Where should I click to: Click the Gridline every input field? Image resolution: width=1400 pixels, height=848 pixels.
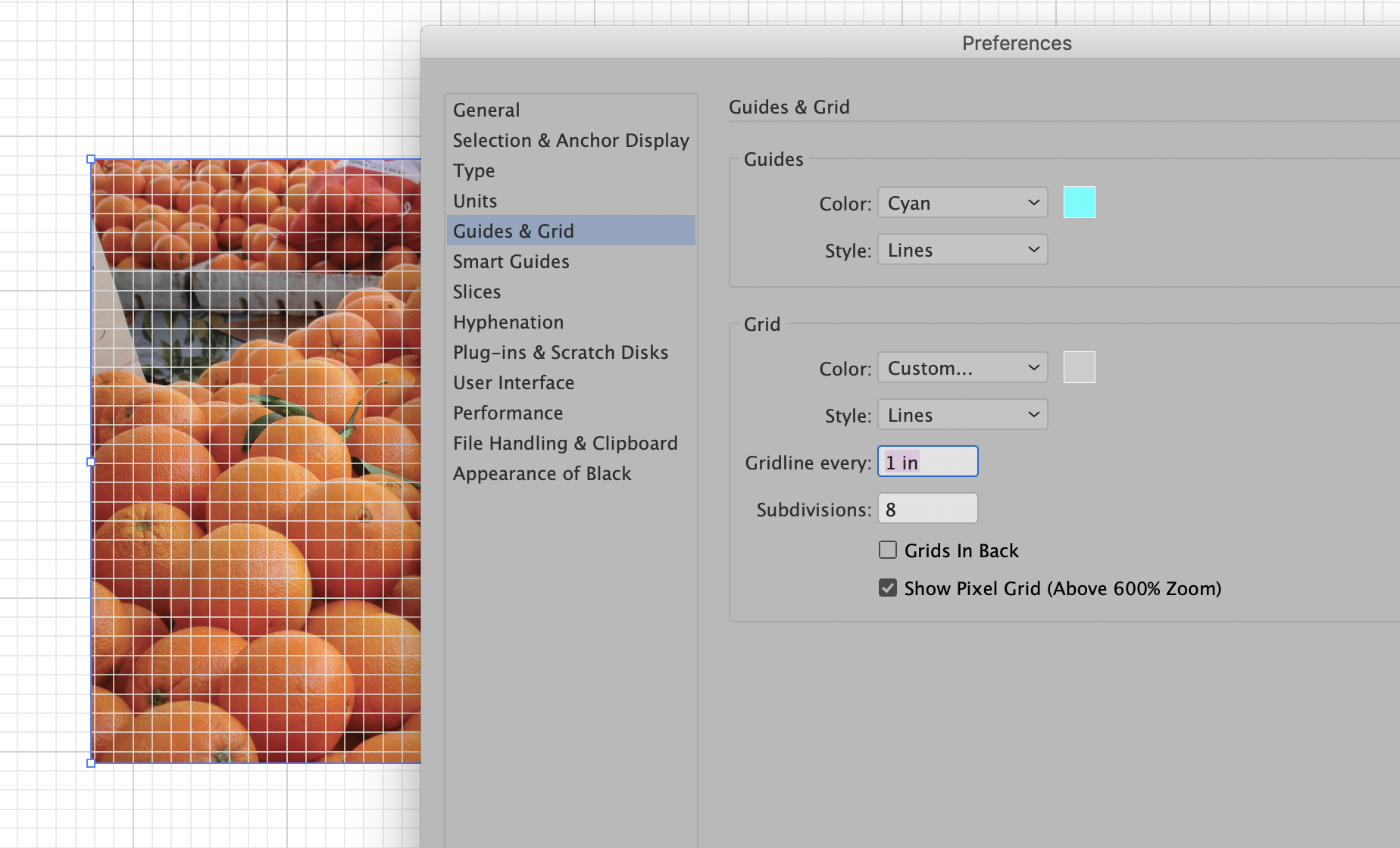[927, 462]
